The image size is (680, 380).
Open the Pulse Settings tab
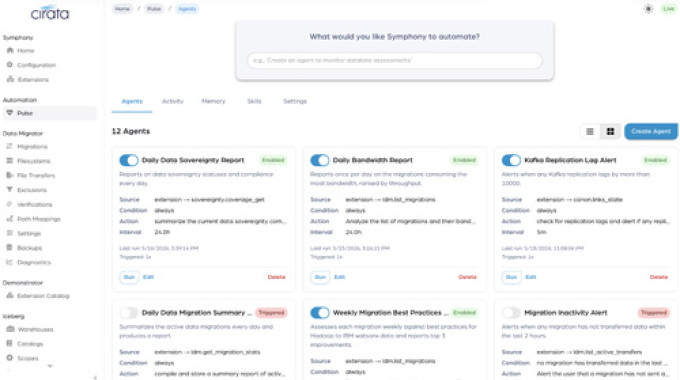(295, 101)
